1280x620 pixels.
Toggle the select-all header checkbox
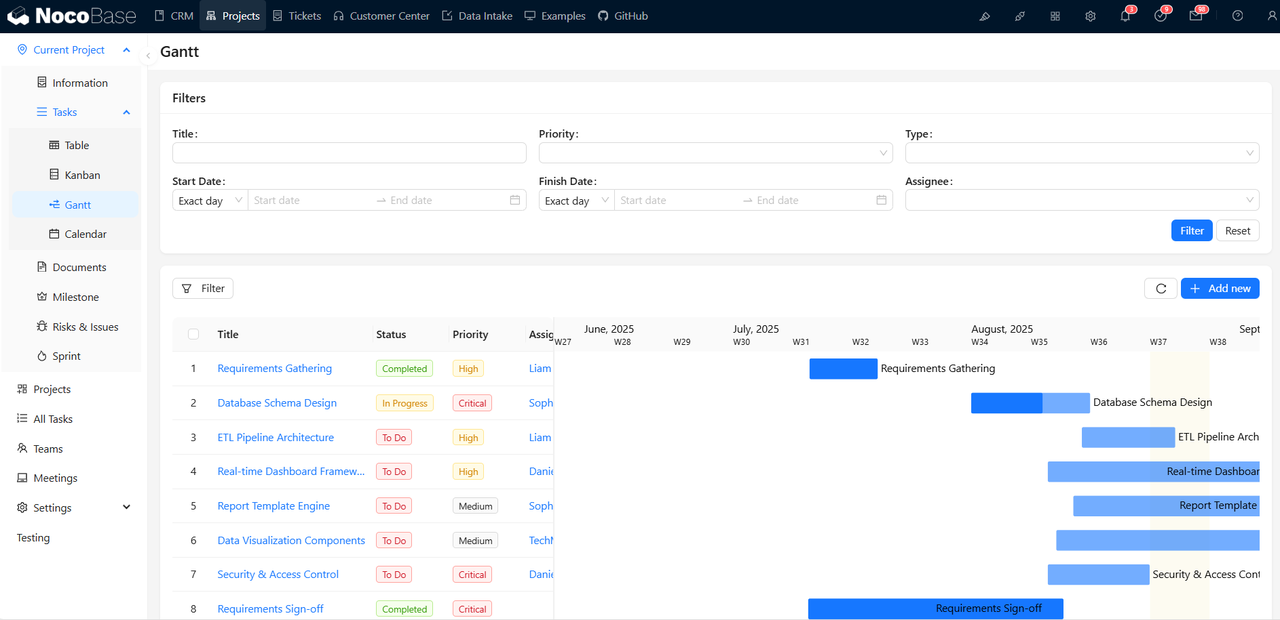[193, 334]
